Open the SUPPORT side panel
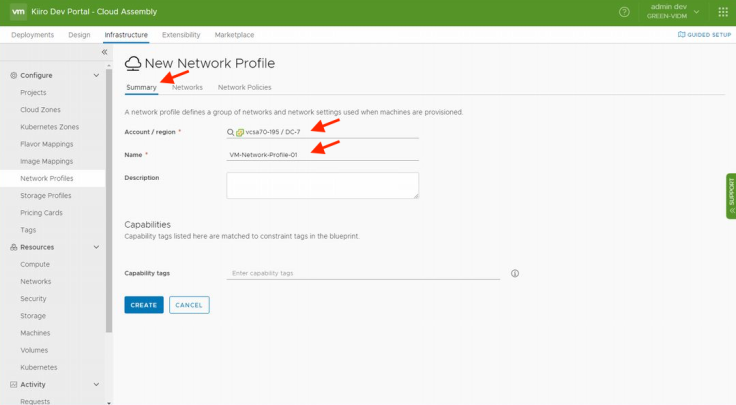This screenshot has width=736, height=405. click(731, 196)
